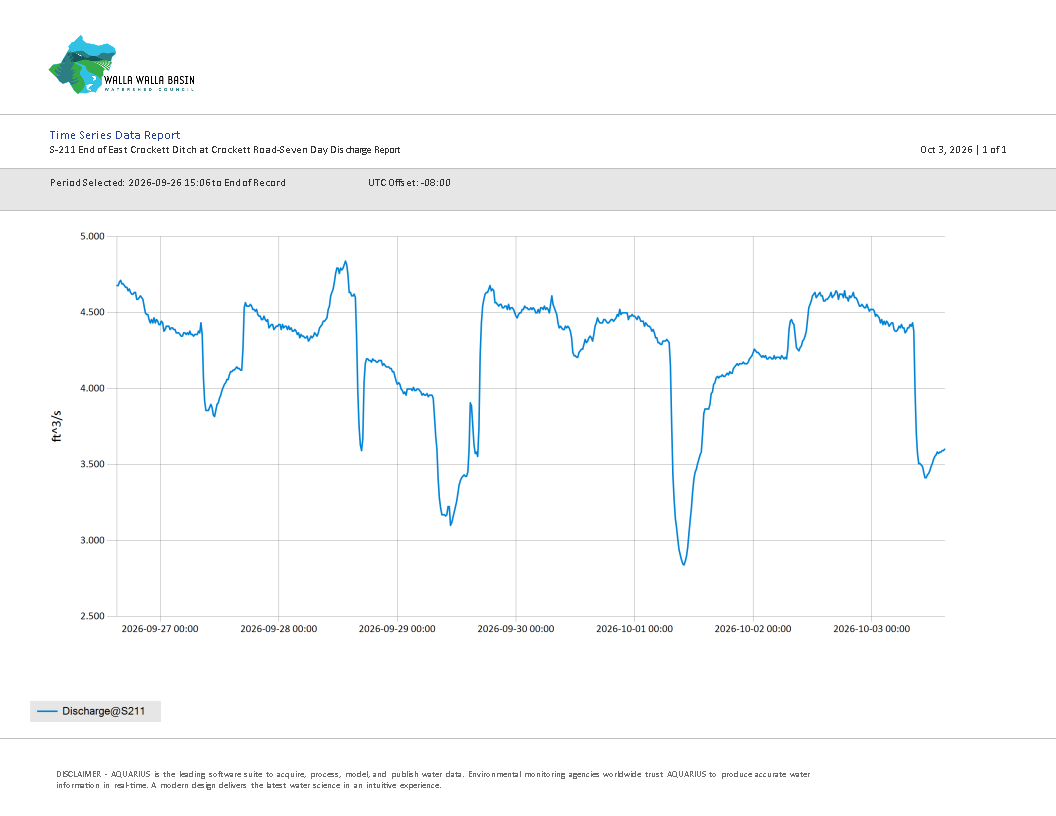Click the blue line swatch in the legend
The width and height of the screenshot is (1056, 816).
[47, 712]
